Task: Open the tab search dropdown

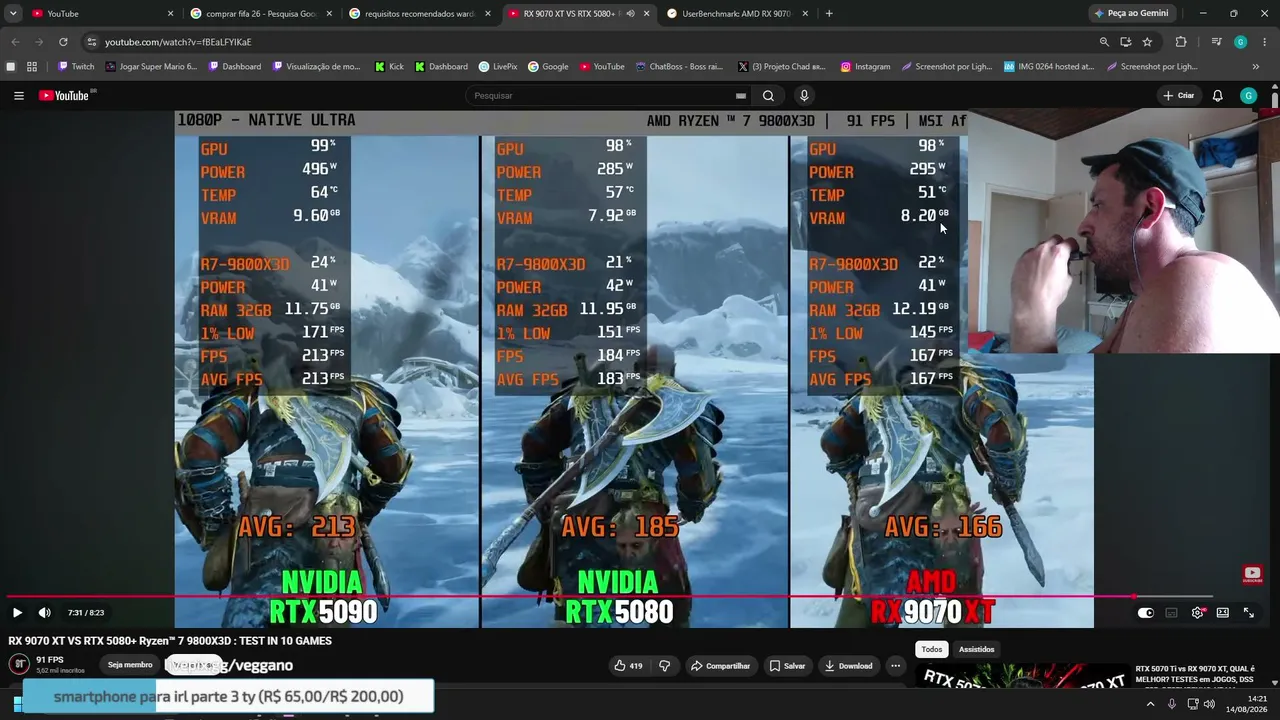Action: coord(13,14)
